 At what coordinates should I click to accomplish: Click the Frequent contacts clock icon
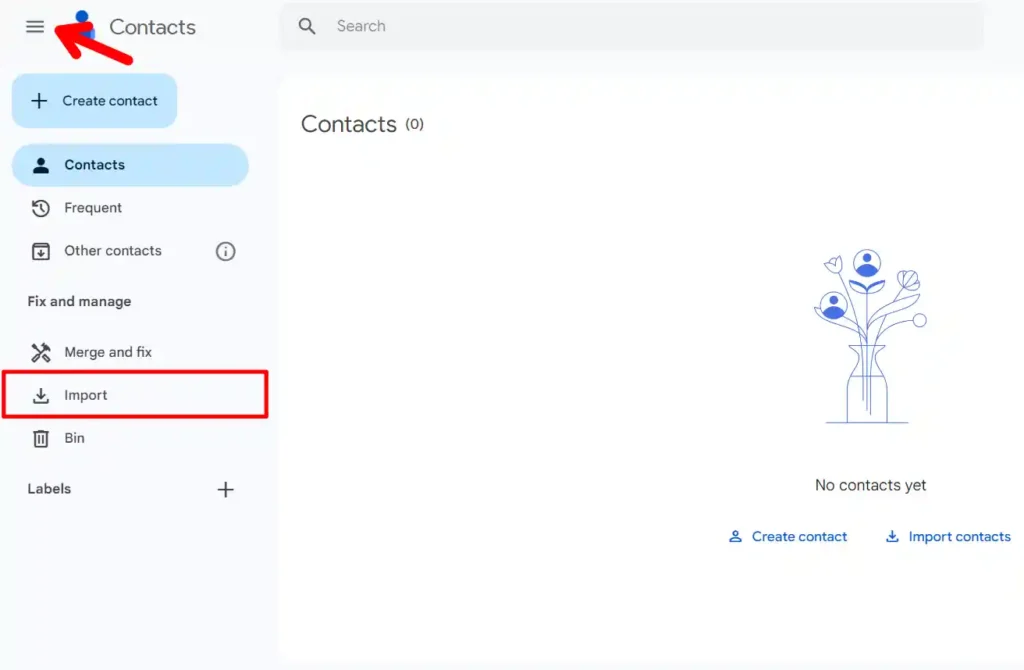coord(39,208)
